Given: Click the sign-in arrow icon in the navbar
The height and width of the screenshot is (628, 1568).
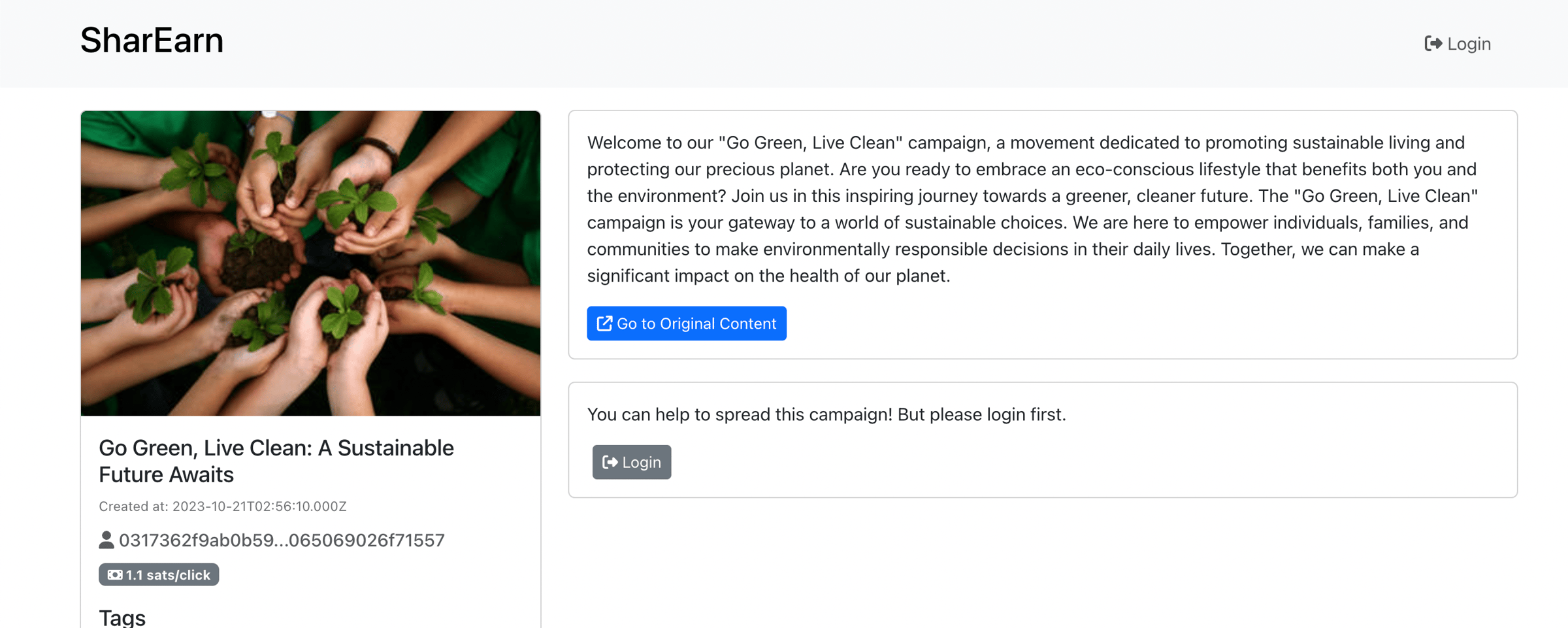Looking at the screenshot, I should tap(1433, 44).
